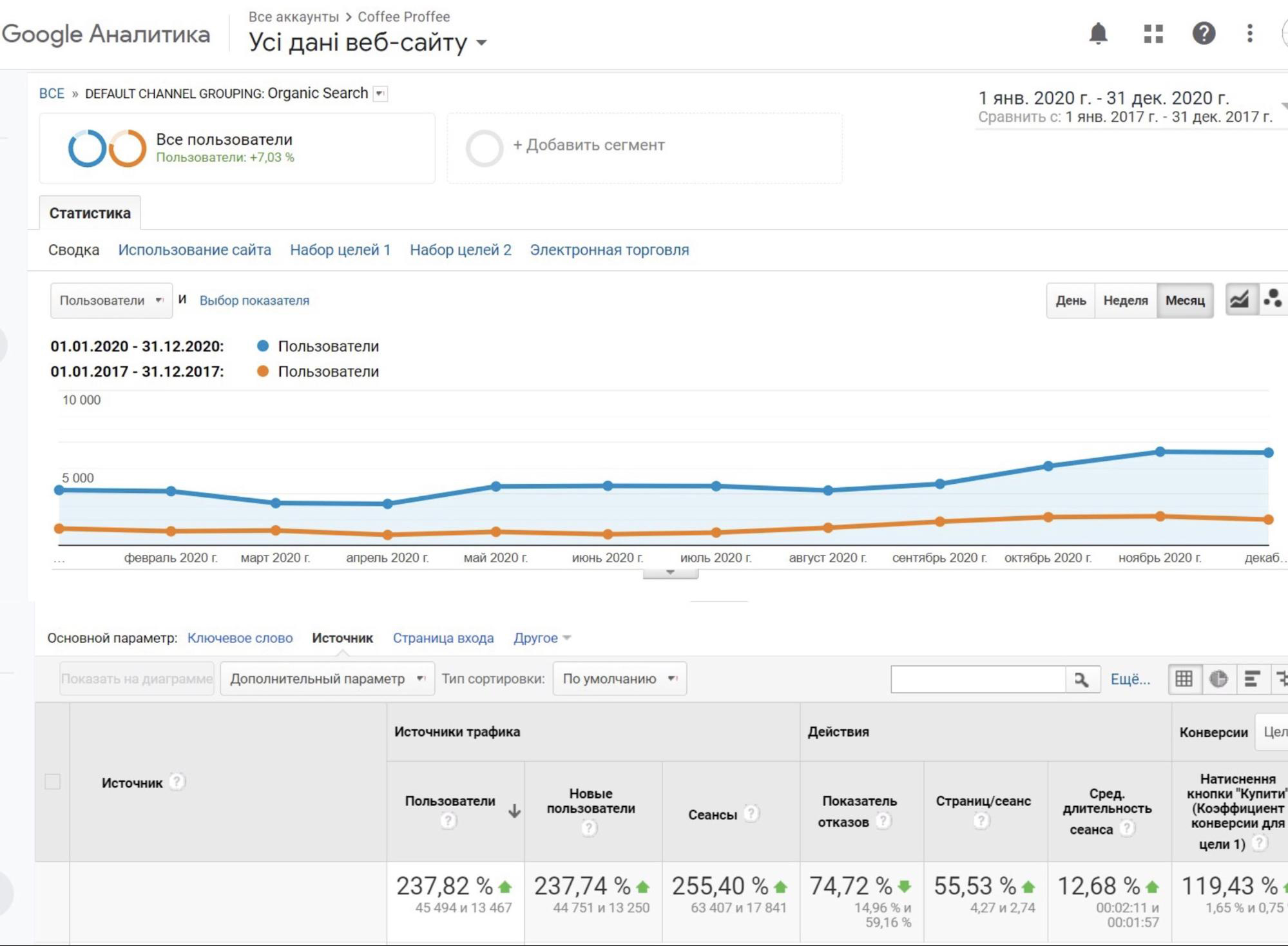Click the Ключевое слово dimension link

tap(240, 638)
